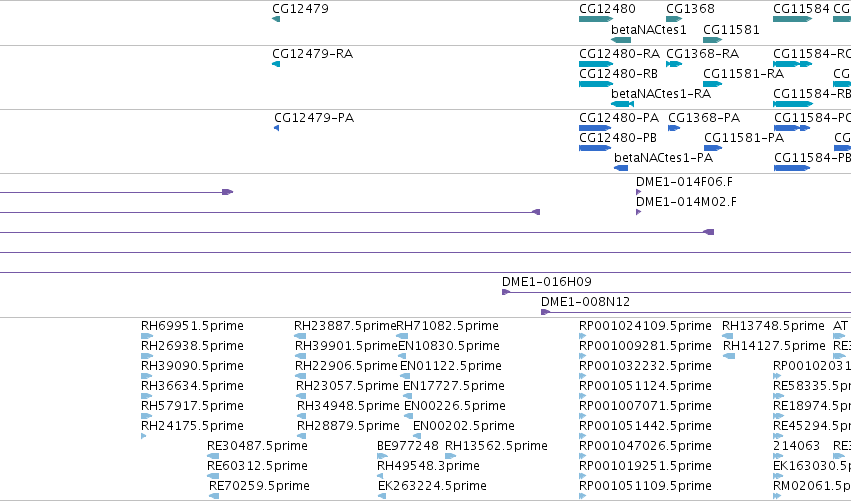Select EST RP001024109.5prime
Screen dimensions: 851x501
(645, 326)
